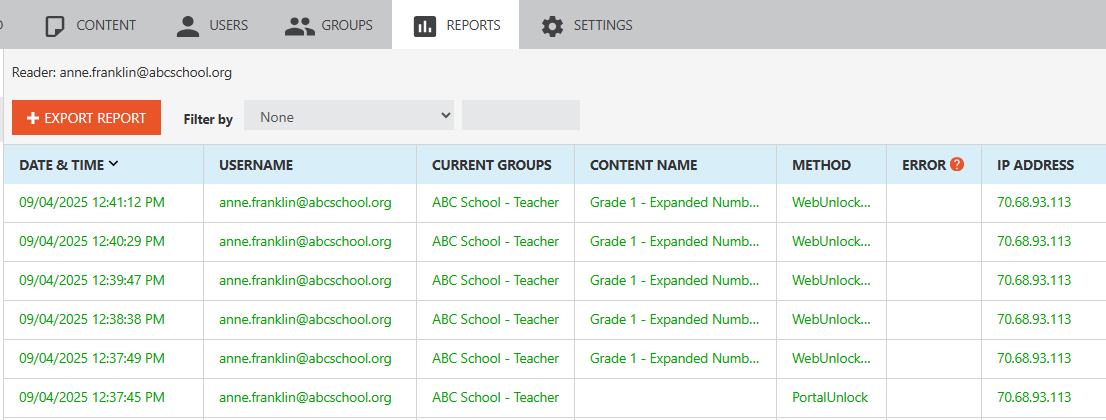1106x420 pixels.
Task: Click username in the 12:37:45 PM row
Action: coord(305,397)
